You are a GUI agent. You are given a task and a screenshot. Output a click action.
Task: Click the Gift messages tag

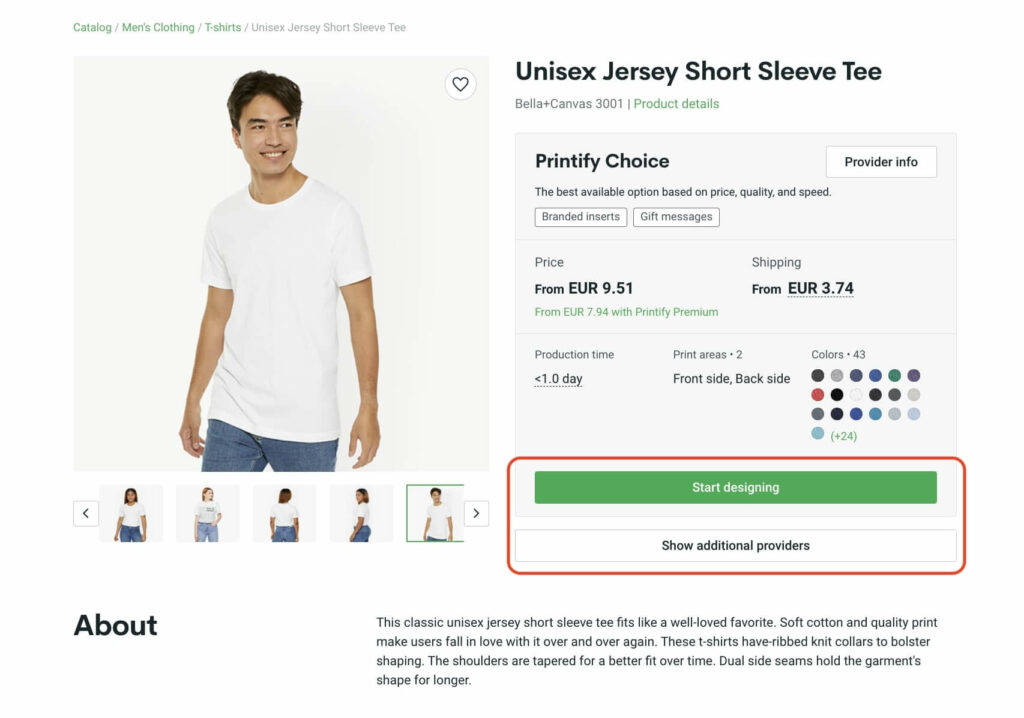pos(676,216)
